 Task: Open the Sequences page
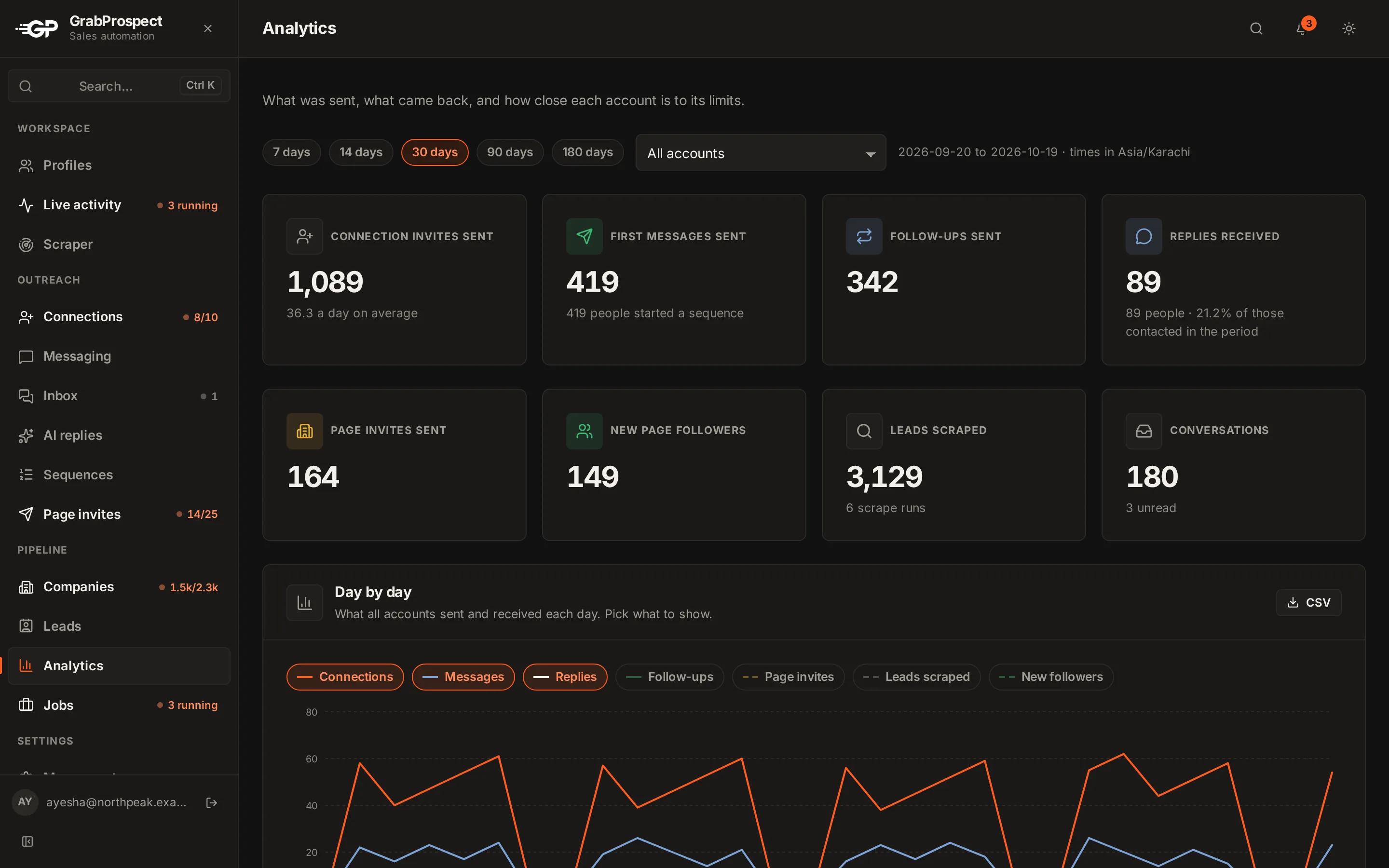(119, 475)
